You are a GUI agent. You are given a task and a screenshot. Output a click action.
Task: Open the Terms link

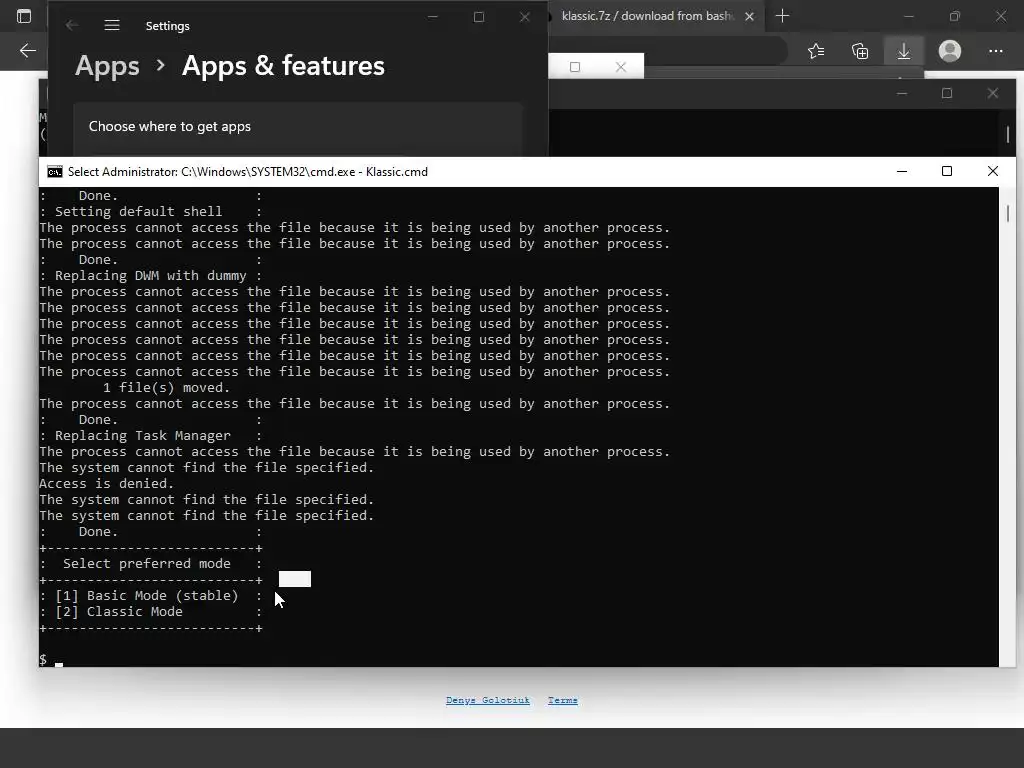[562, 700]
